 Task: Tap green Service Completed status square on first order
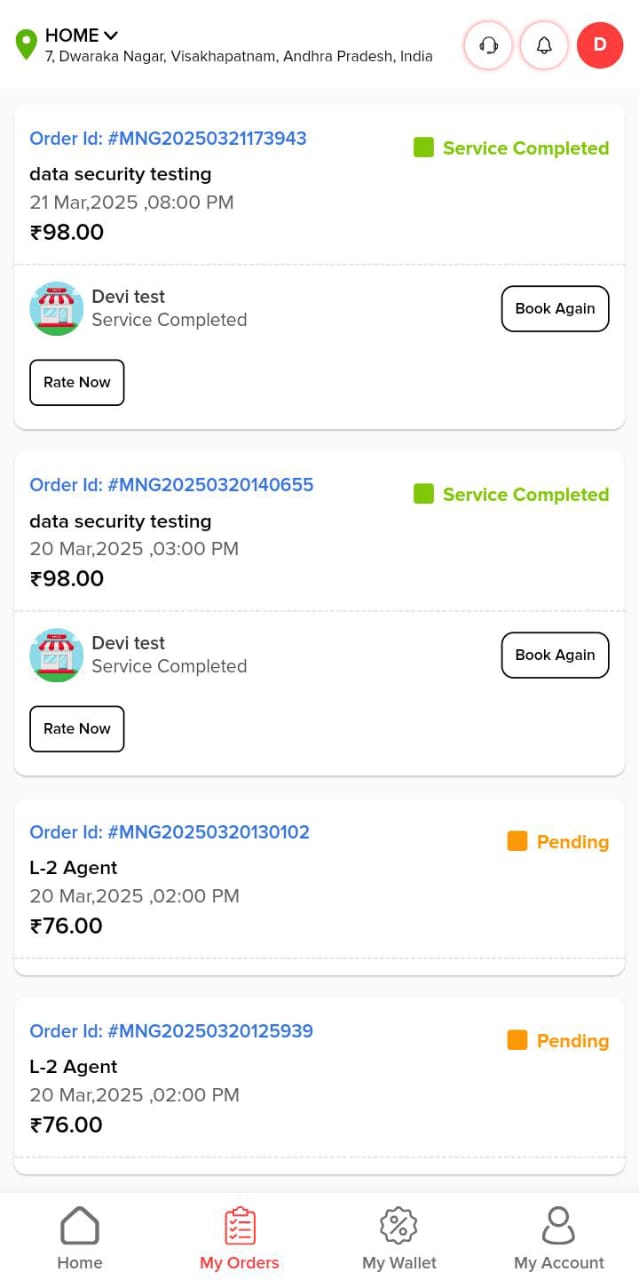tap(424, 148)
